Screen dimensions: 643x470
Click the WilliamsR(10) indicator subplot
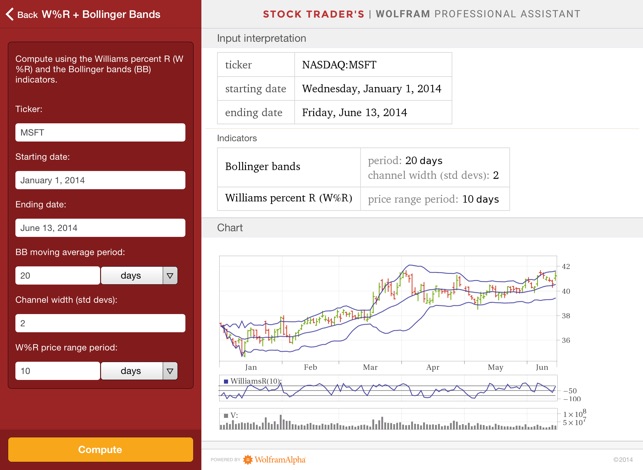[x=388, y=388]
